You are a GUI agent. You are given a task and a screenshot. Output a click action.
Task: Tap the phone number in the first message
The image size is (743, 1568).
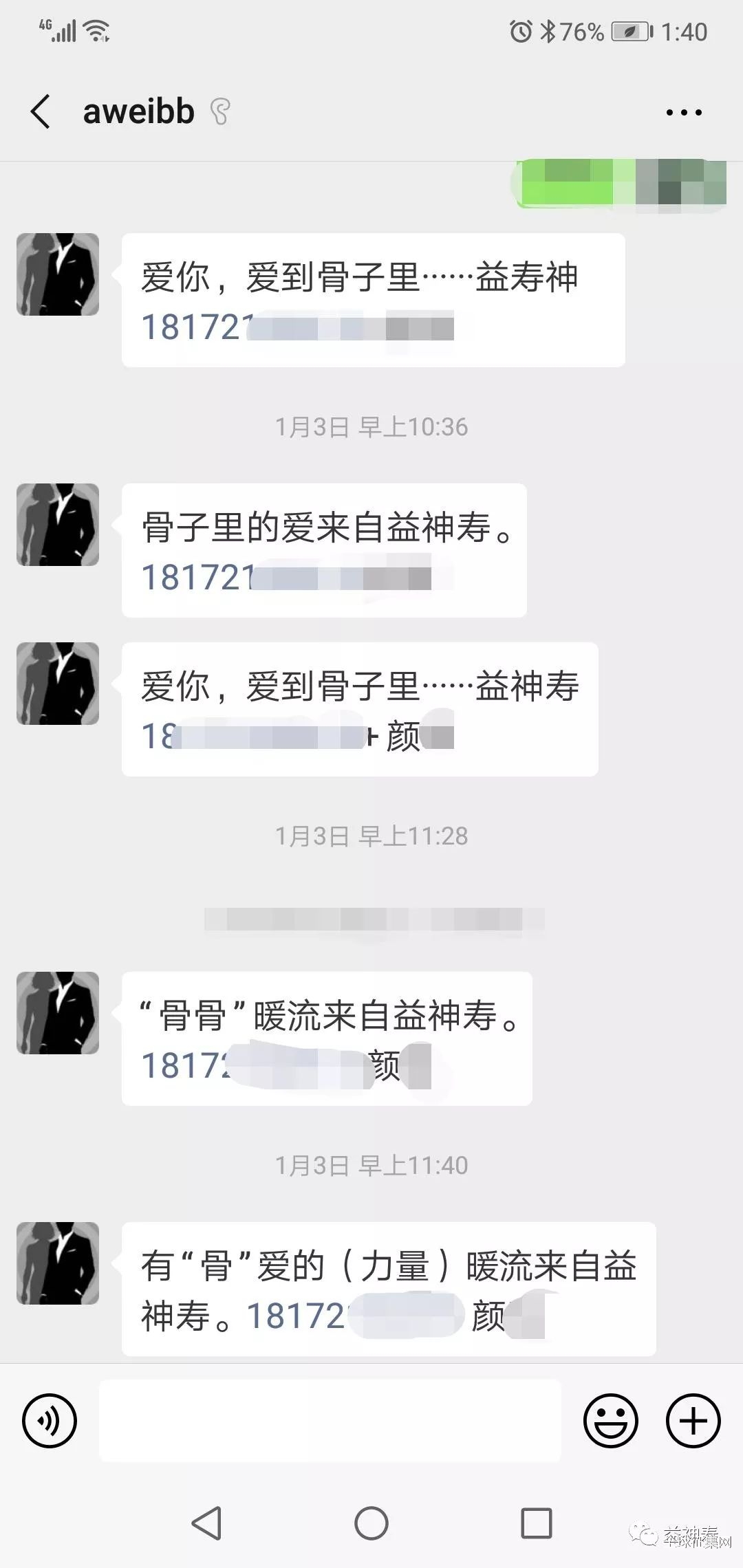pos(297,327)
